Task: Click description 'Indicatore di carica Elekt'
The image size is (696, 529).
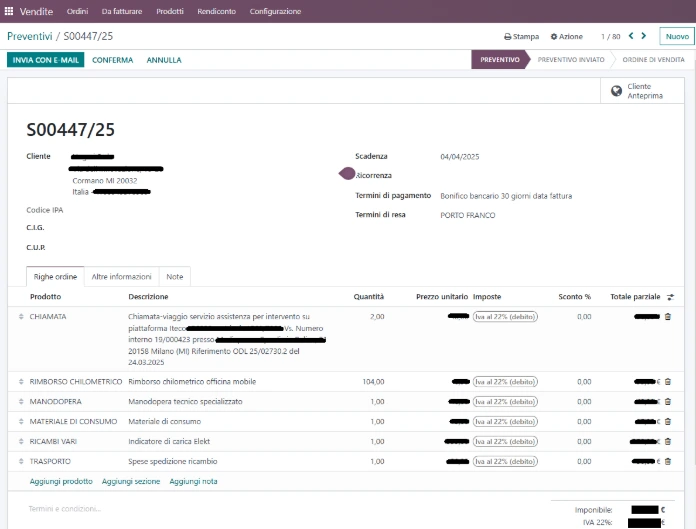Action: point(169,442)
